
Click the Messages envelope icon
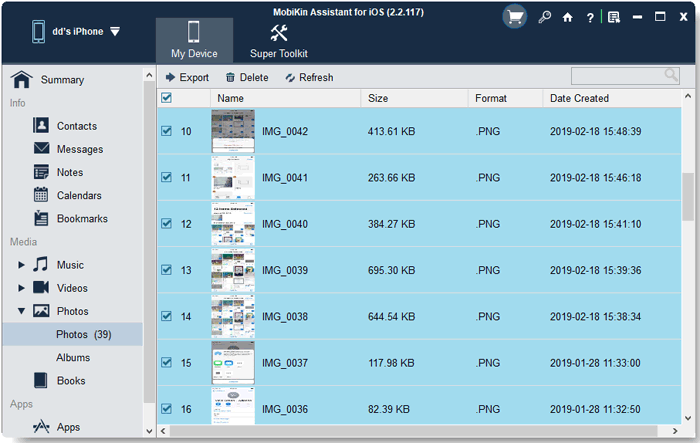(x=42, y=148)
